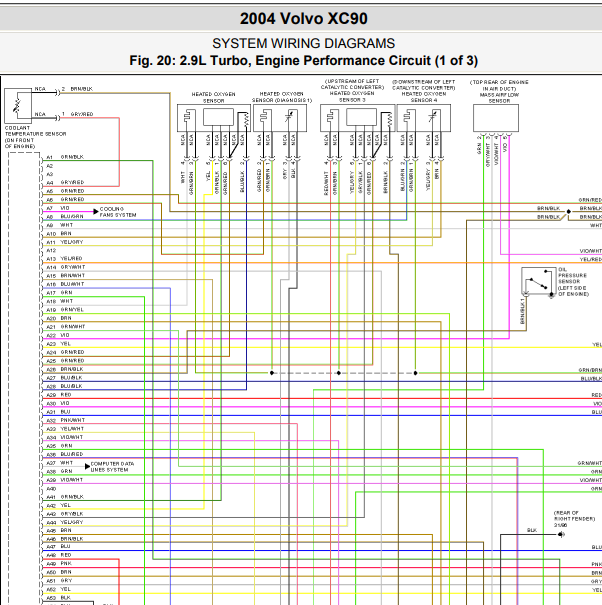Click pin A49 PNK label

(59, 563)
